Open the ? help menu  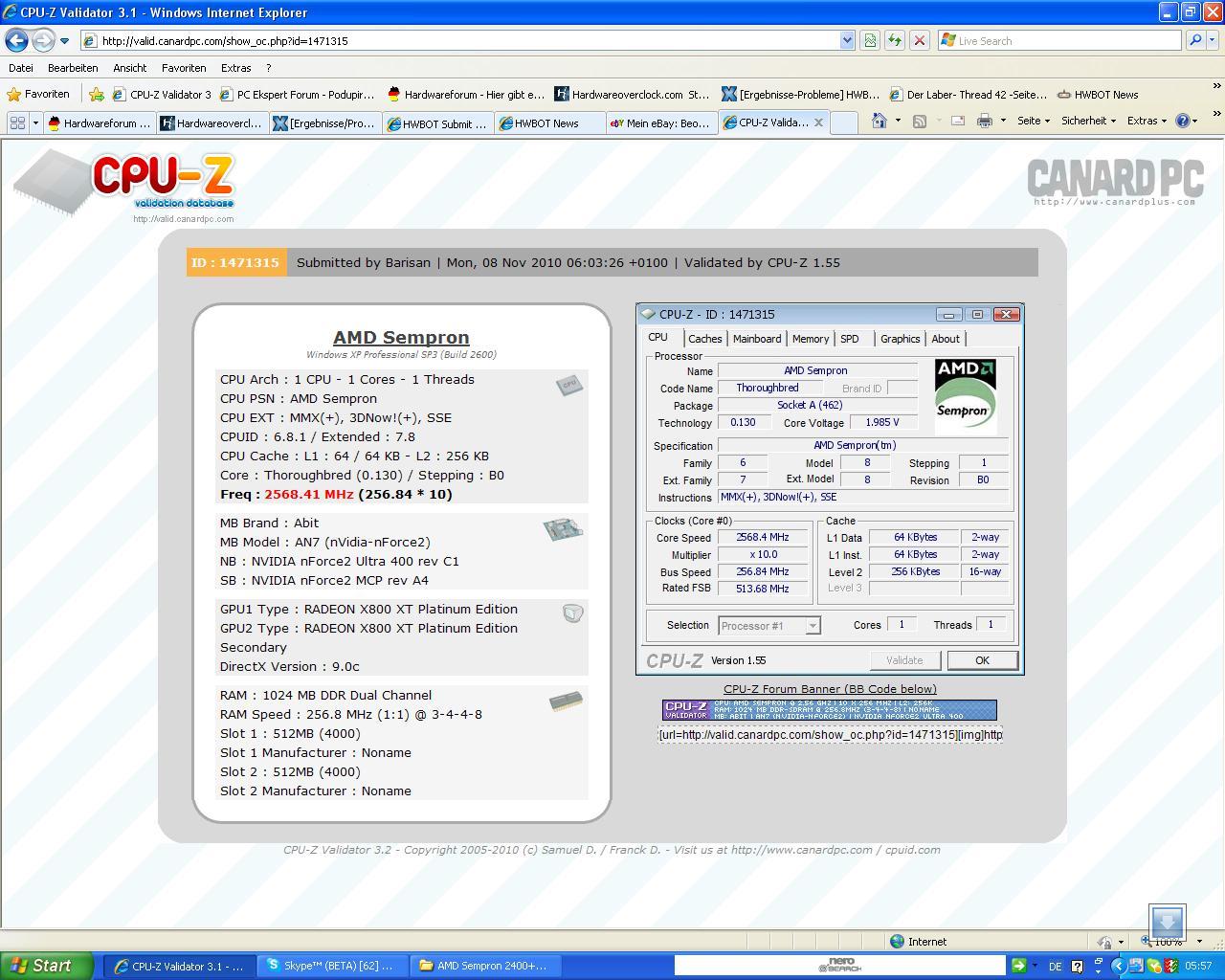click(269, 68)
